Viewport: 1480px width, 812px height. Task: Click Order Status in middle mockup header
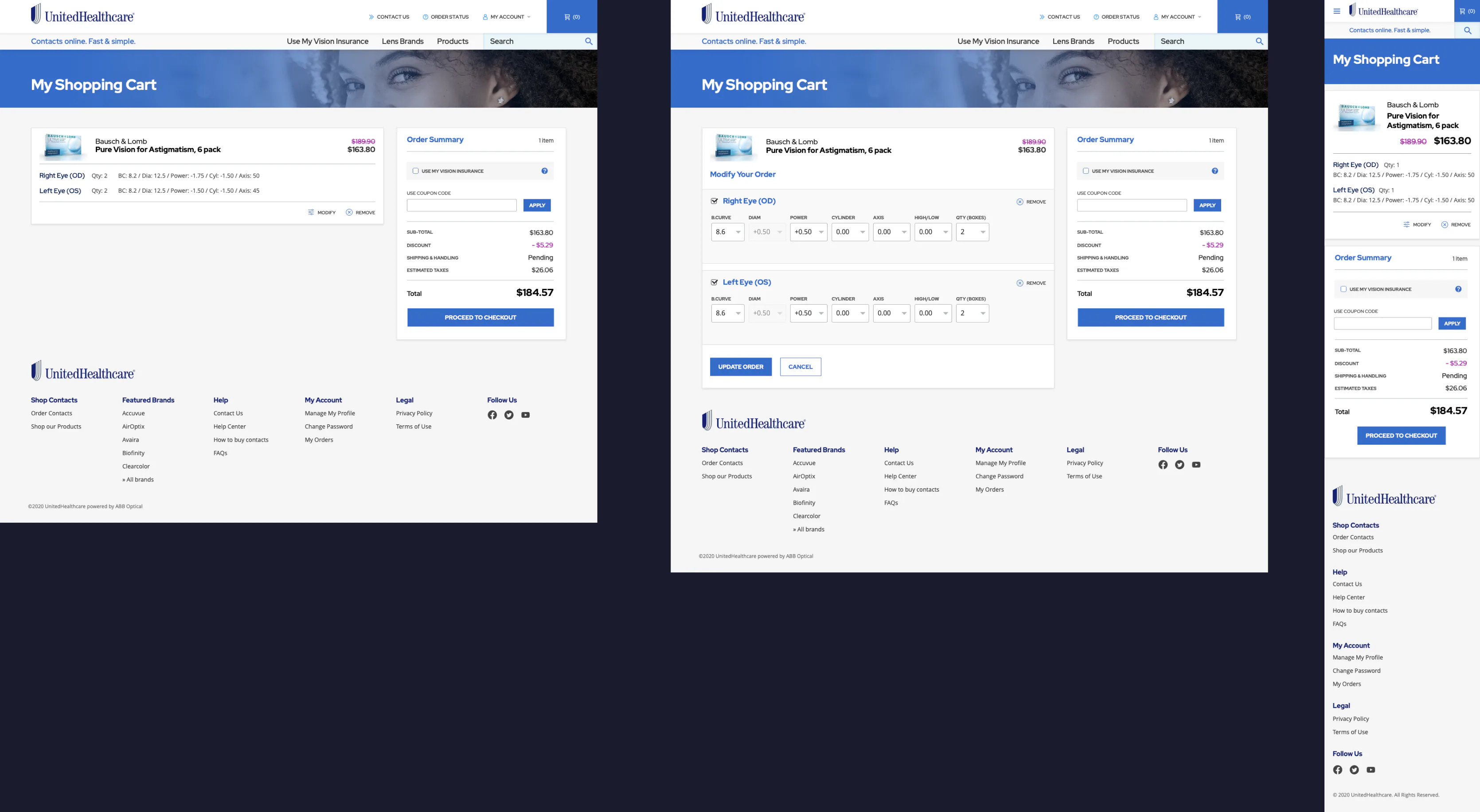coord(1117,17)
